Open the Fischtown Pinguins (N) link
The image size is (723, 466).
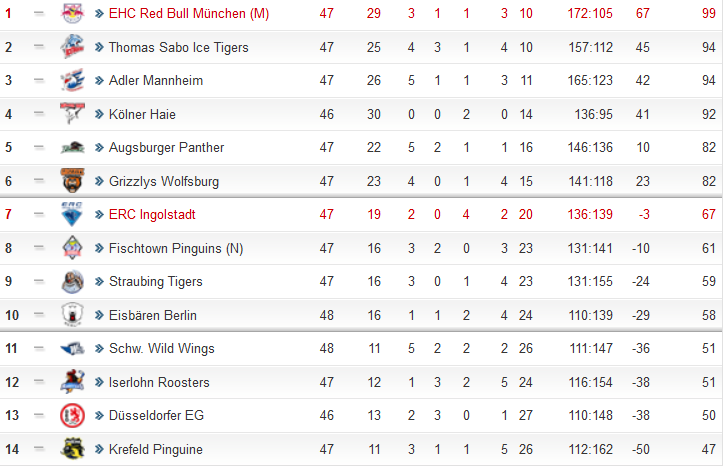176,248
